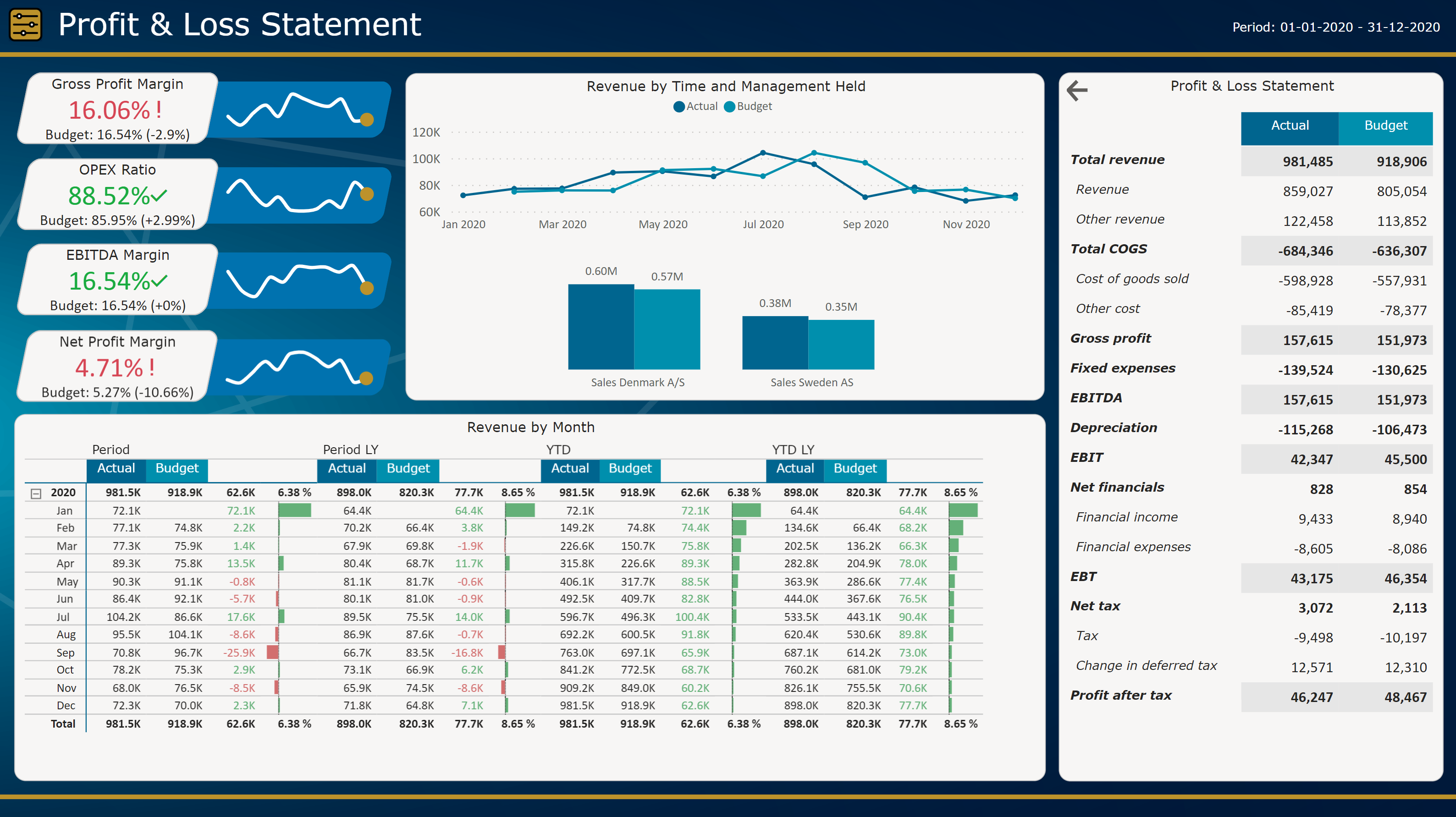The height and width of the screenshot is (817, 1456).
Task: Click the red exclamation by Gross Profit Margin
Action: (x=159, y=110)
